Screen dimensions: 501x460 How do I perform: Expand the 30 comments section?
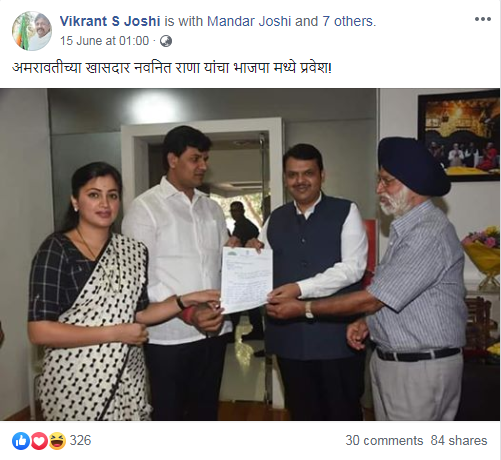pyautogui.click(x=384, y=441)
